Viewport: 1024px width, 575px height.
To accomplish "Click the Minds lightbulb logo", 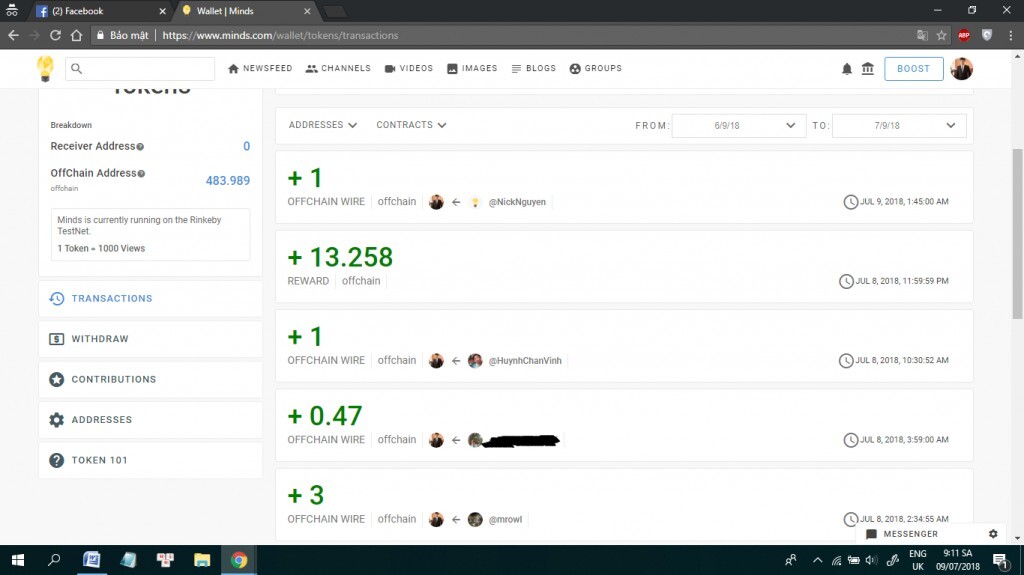I will pyautogui.click(x=45, y=68).
